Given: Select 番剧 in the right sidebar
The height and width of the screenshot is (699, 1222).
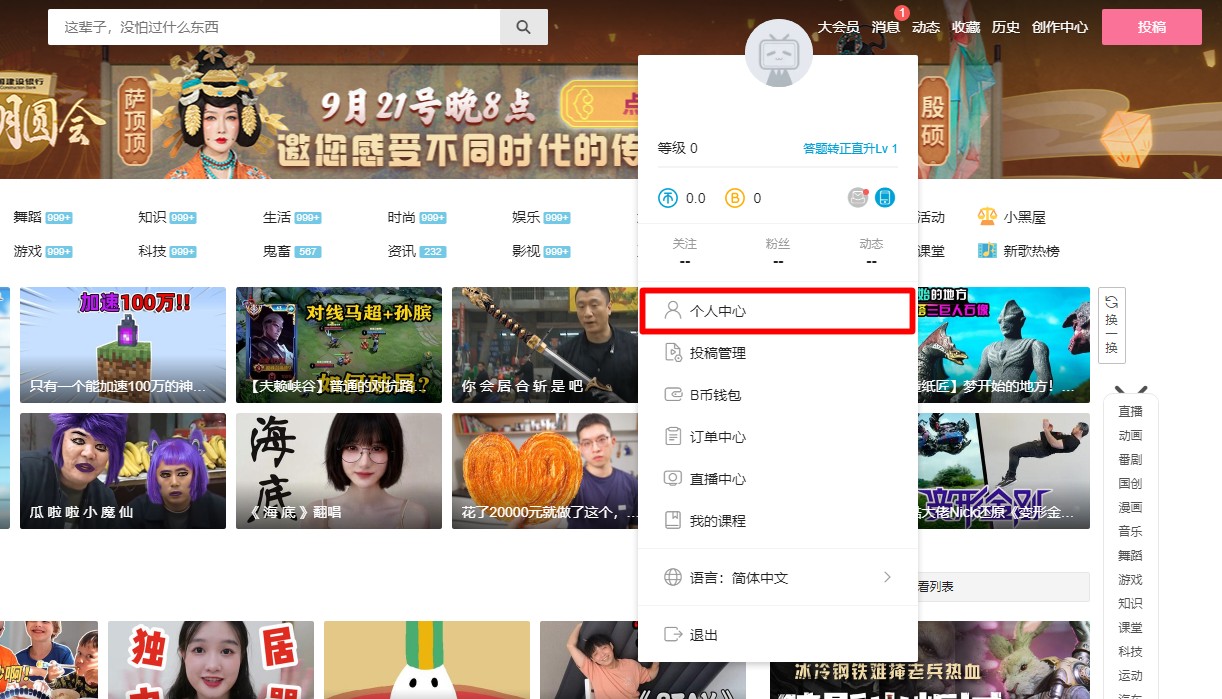Looking at the screenshot, I should (1129, 459).
